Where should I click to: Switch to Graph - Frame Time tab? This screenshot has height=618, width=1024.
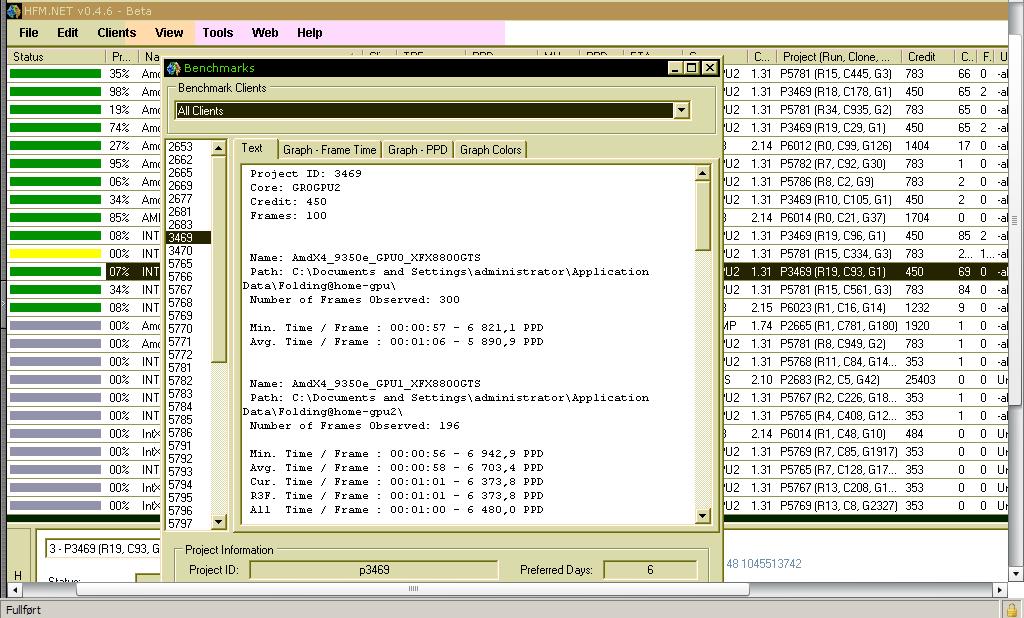click(x=329, y=150)
